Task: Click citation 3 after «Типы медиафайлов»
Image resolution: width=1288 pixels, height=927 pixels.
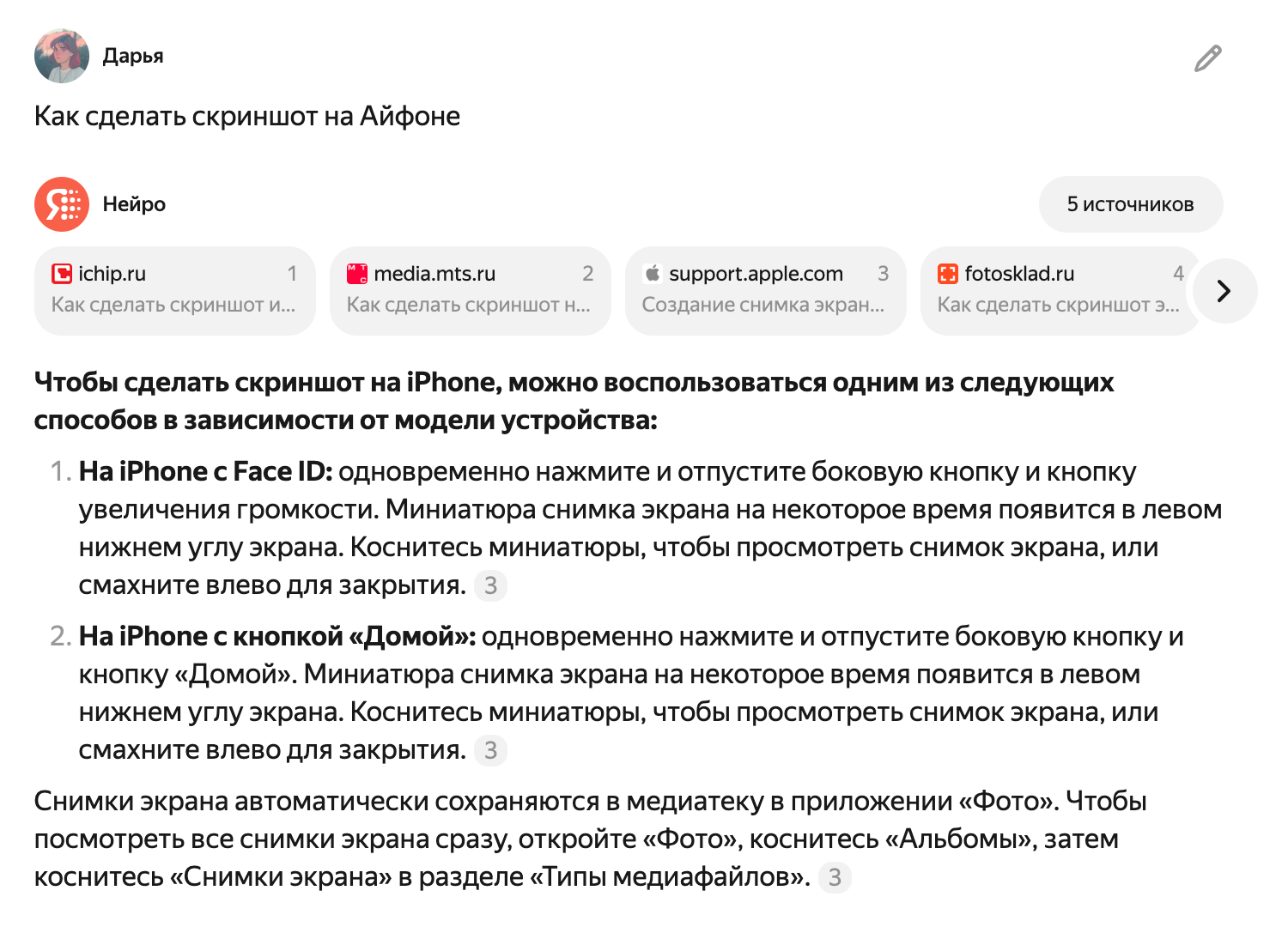Action: tap(835, 877)
